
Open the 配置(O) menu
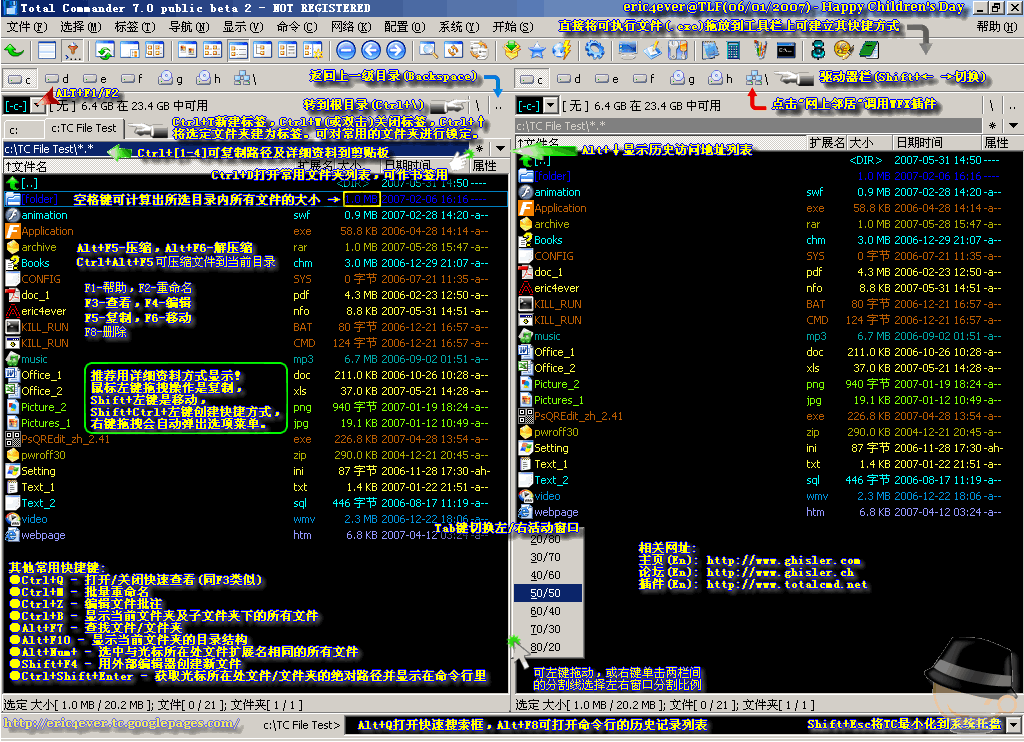click(404, 27)
